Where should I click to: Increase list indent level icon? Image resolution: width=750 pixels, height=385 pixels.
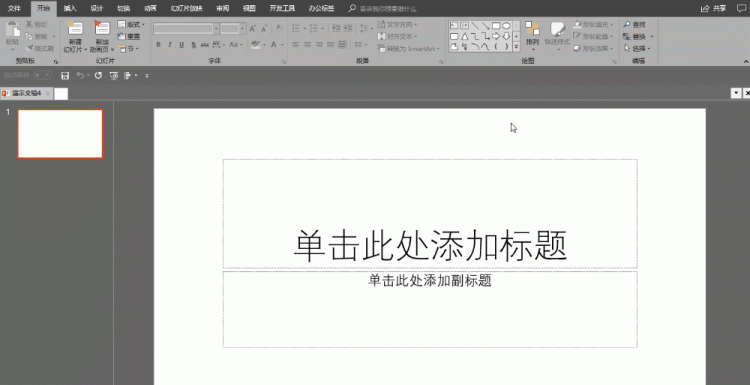pyautogui.click(x=348, y=29)
